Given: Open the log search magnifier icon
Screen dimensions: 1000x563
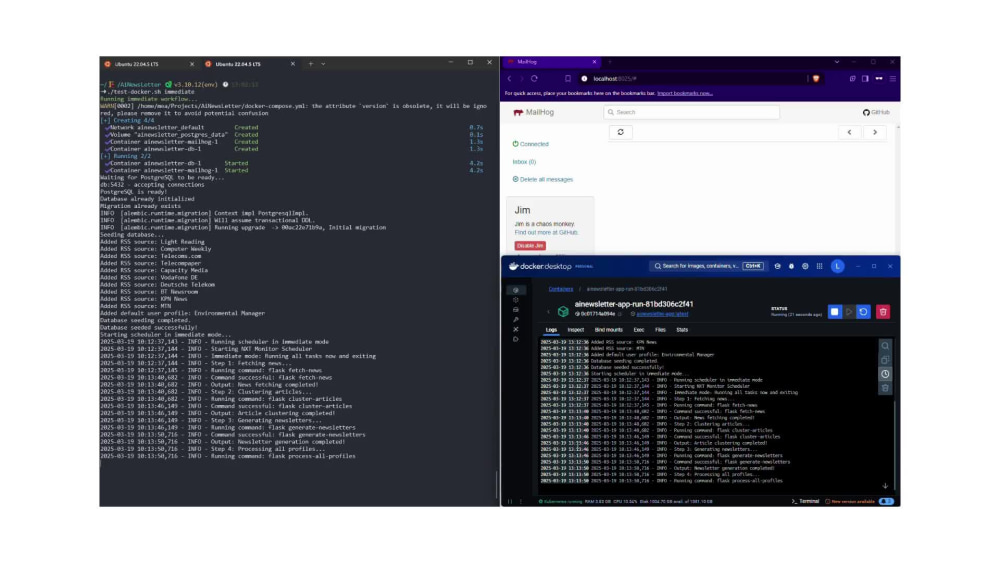Looking at the screenshot, I should pos(885,346).
